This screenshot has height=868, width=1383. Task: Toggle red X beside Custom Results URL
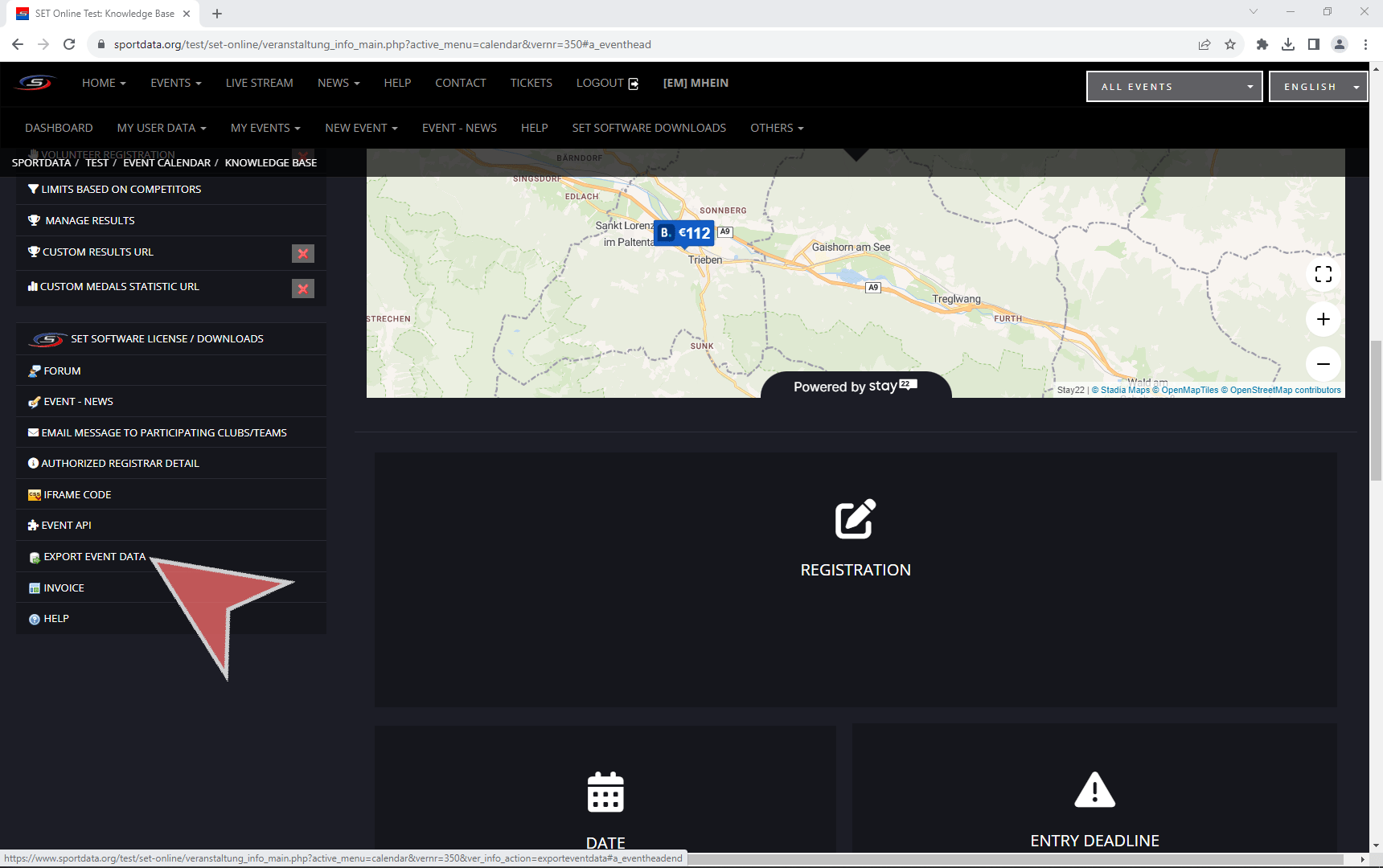tap(302, 253)
